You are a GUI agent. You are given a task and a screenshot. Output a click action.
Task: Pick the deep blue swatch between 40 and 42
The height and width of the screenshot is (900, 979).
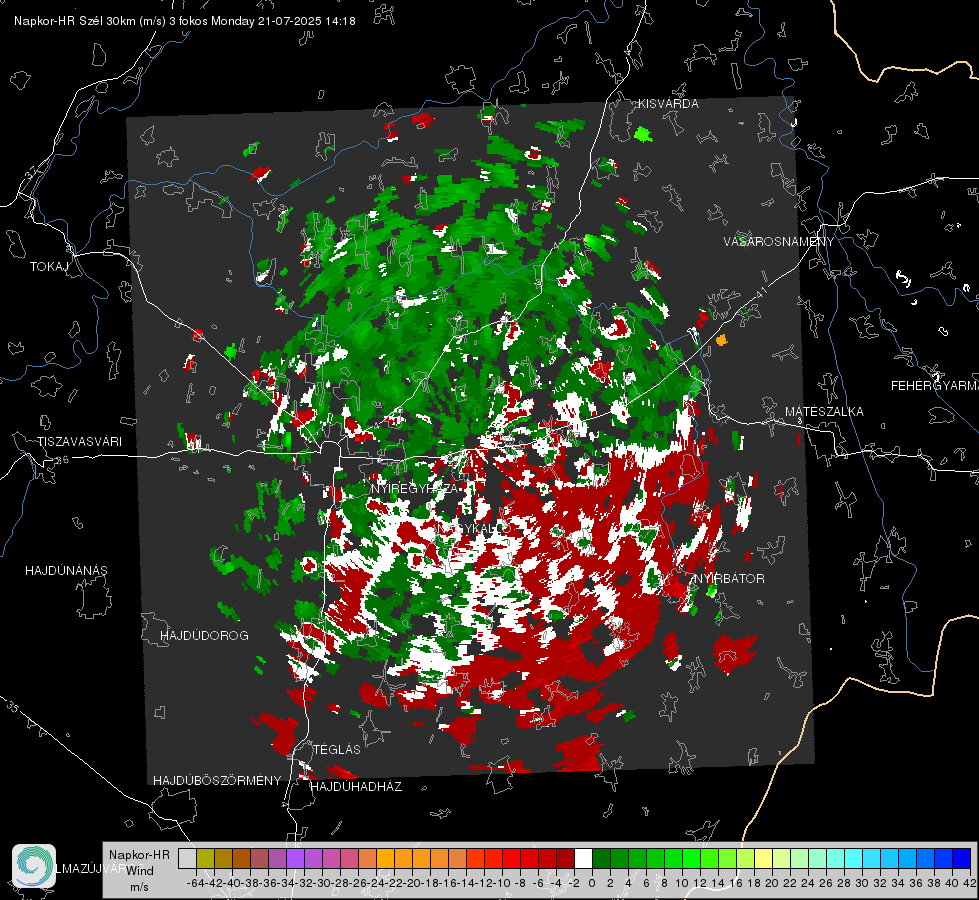[x=961, y=859]
